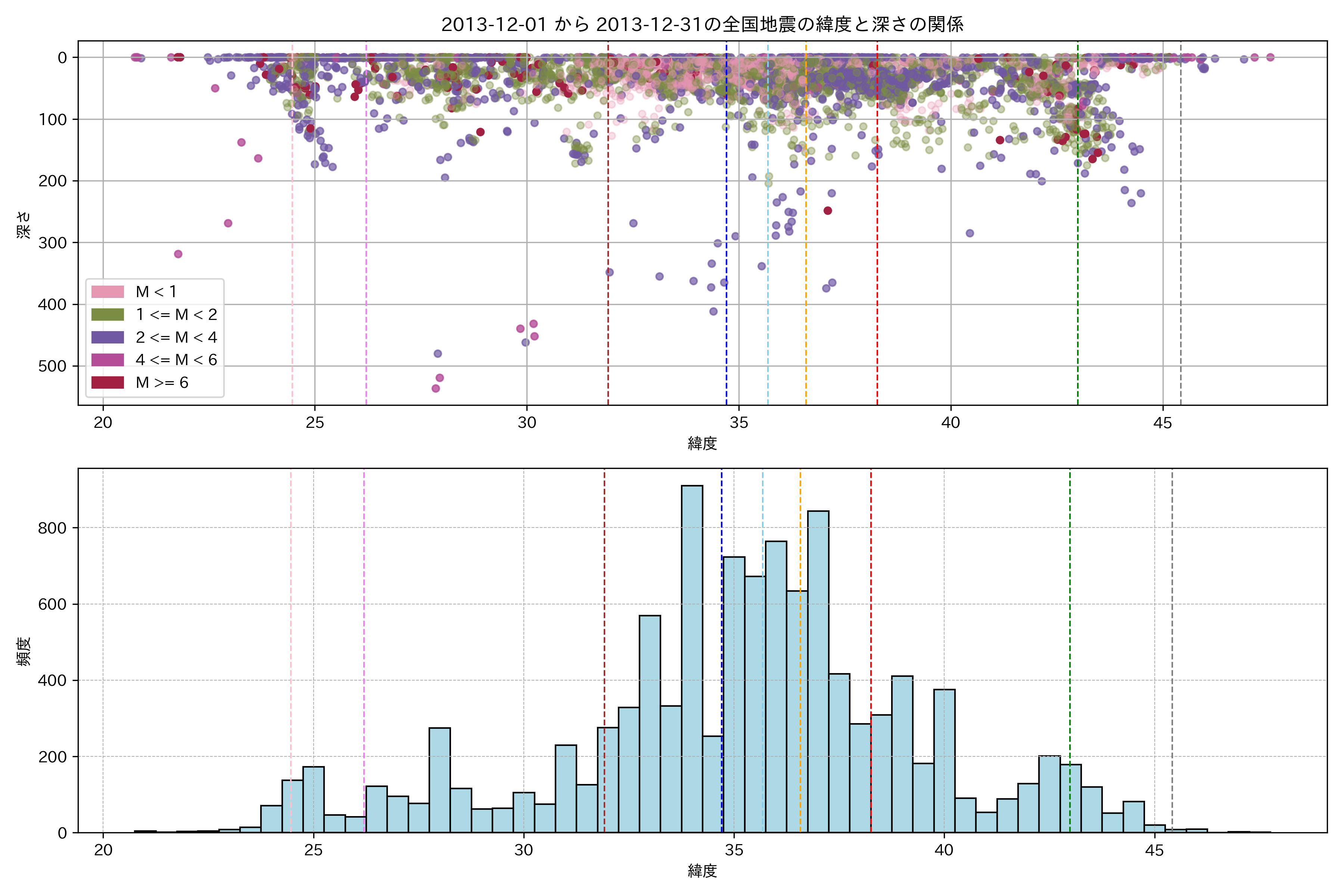Click the dark red M >= 6 legend swatch
Viewport: 1344px width, 896px height.
(x=108, y=382)
